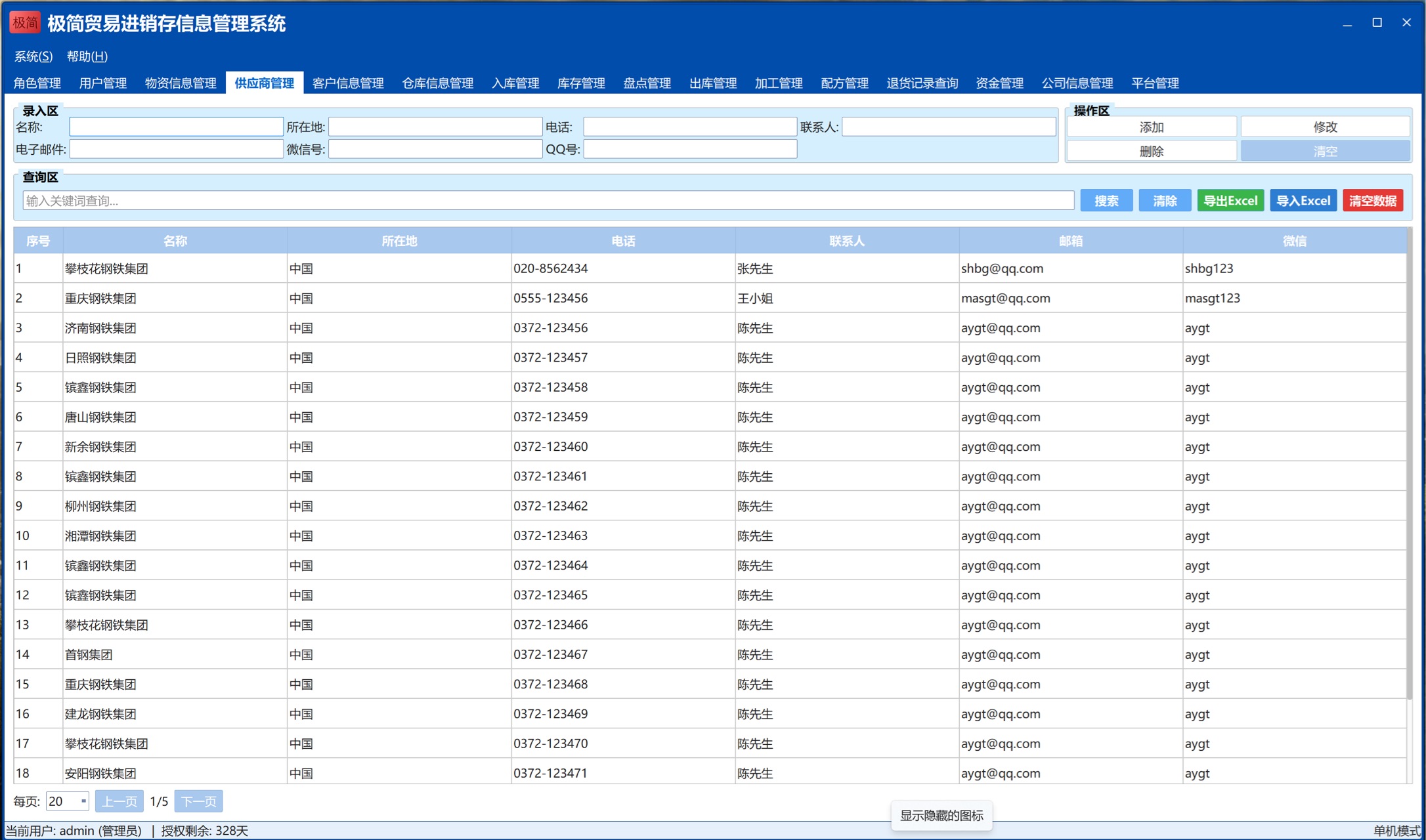Go to the 退货记录查询 tab
The width and height of the screenshot is (1426, 840).
(x=922, y=83)
